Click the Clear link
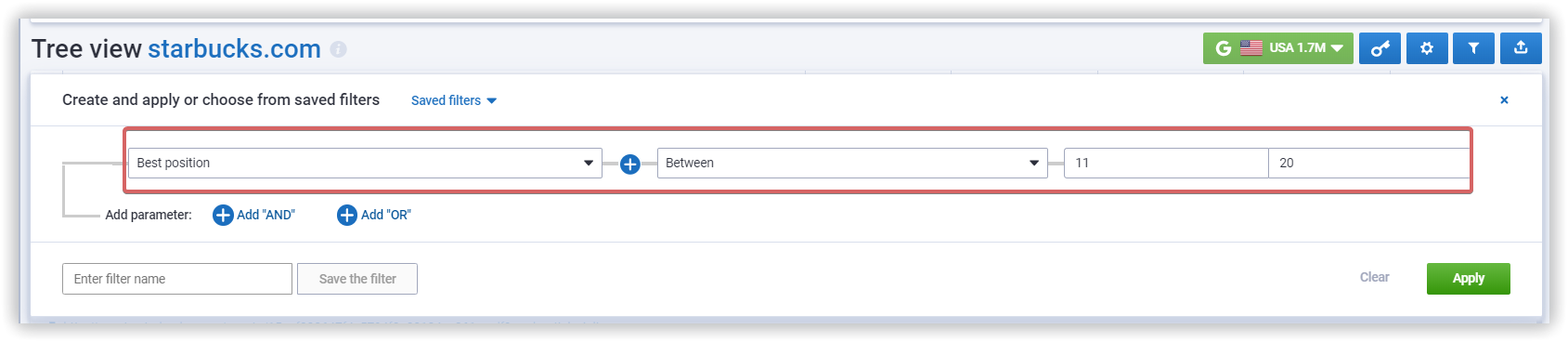This screenshot has width=1568, height=342. click(x=1374, y=277)
